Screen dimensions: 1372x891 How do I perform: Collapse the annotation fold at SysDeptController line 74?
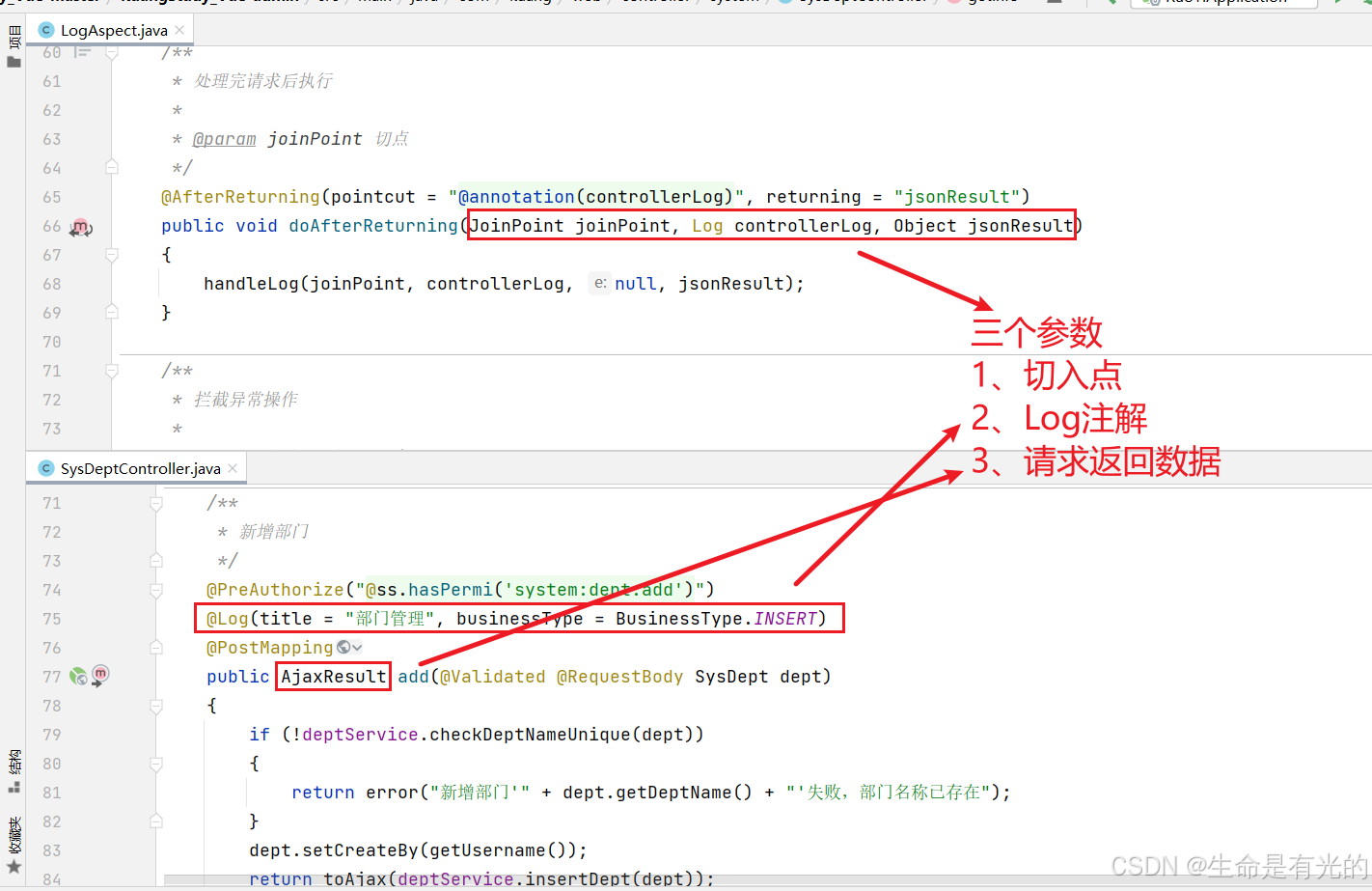click(x=156, y=590)
